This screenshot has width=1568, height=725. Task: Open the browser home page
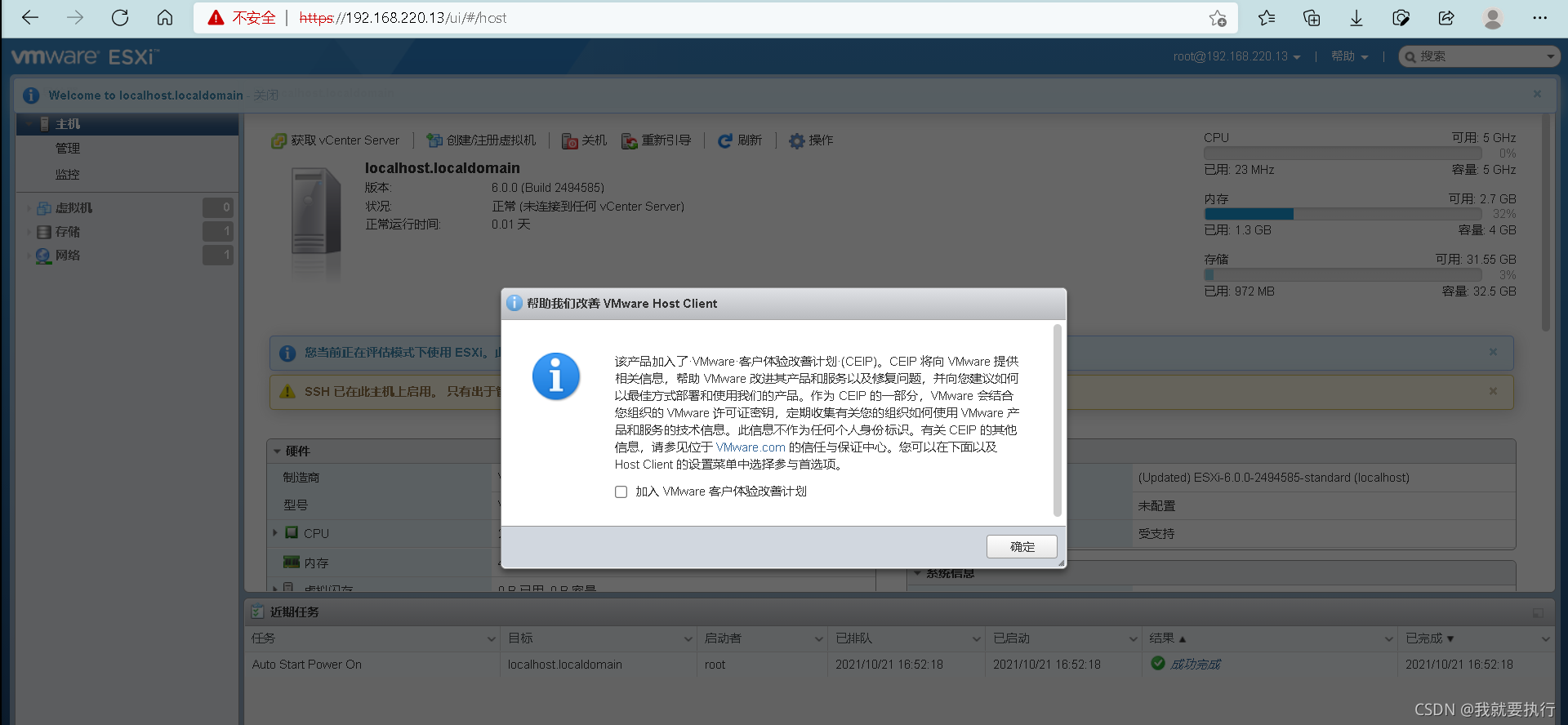(165, 18)
